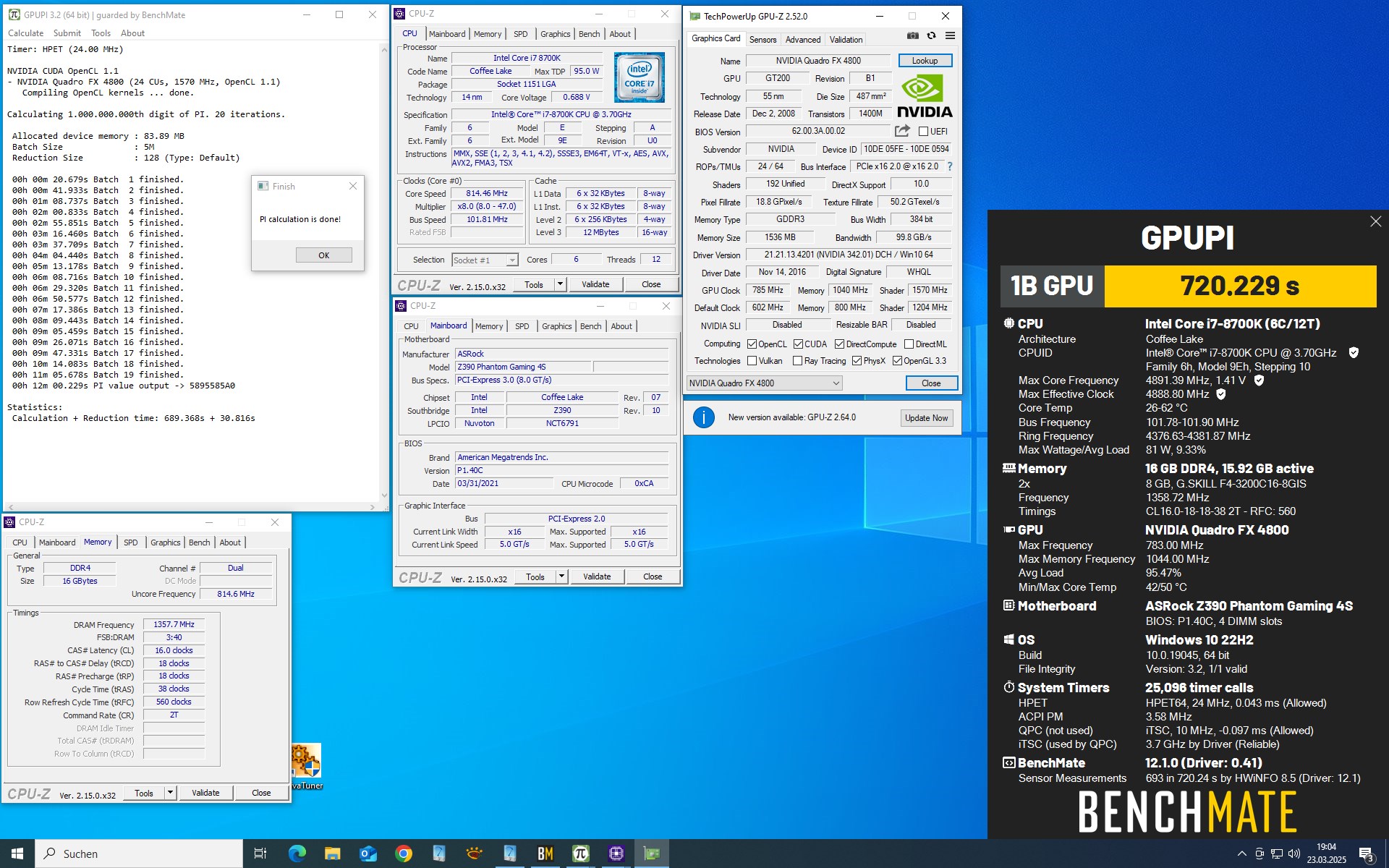Screen dimensions: 1389x868
Task: Click Validate in the CPU-Z CPU window
Action: [595, 284]
